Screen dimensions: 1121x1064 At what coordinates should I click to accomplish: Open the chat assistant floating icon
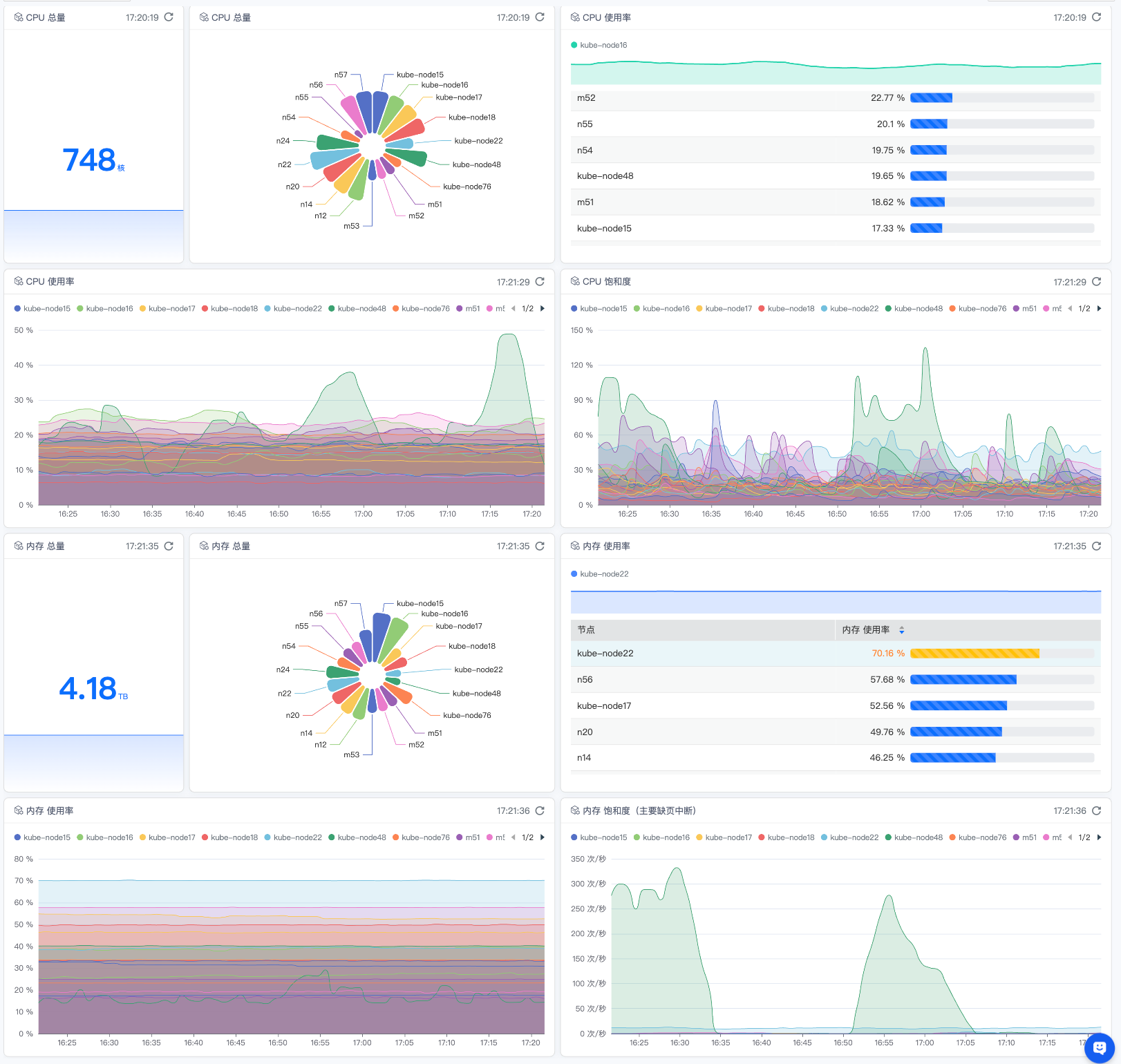[x=1099, y=1047]
